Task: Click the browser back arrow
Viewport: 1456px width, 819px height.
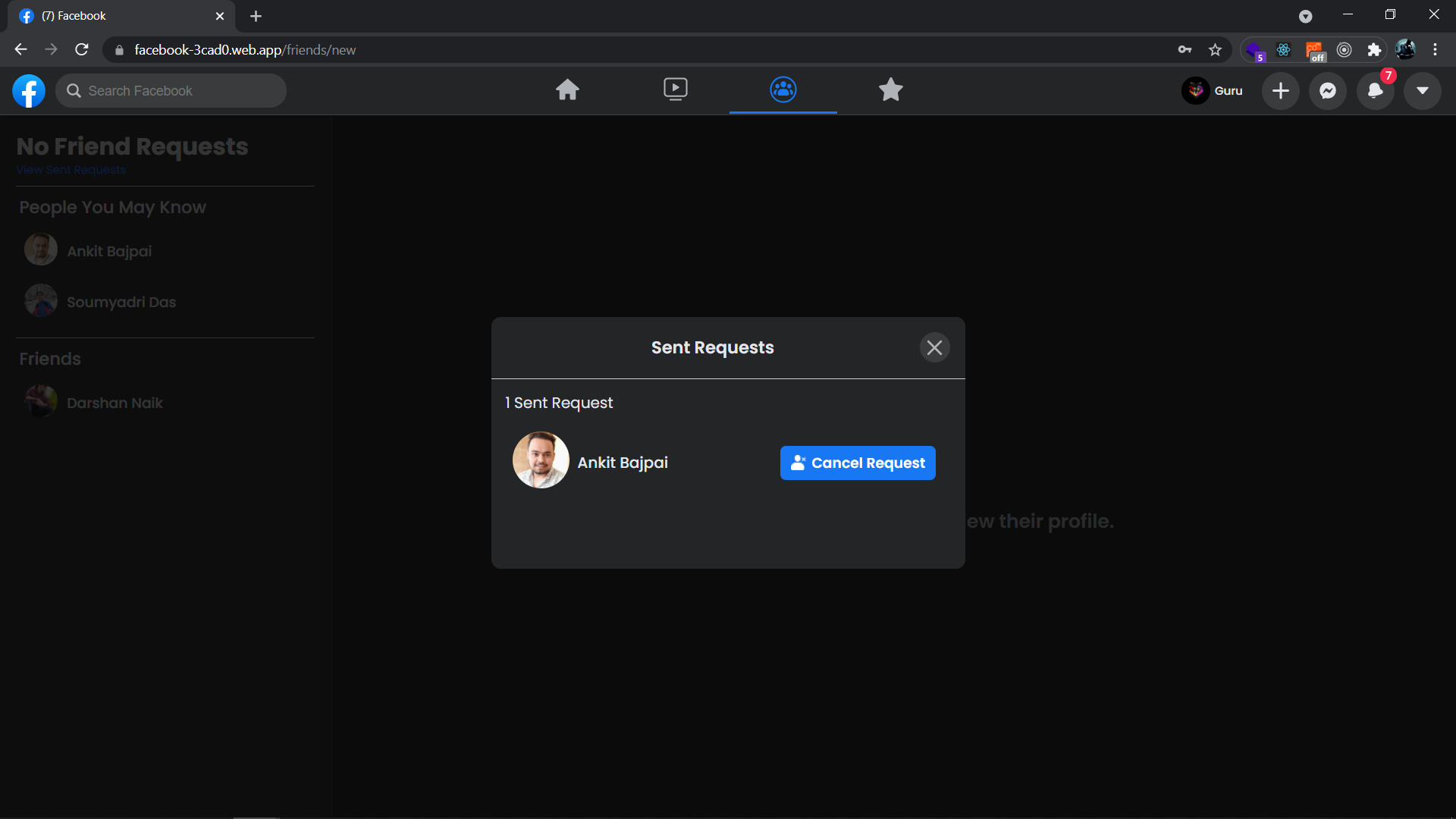Action: click(20, 49)
